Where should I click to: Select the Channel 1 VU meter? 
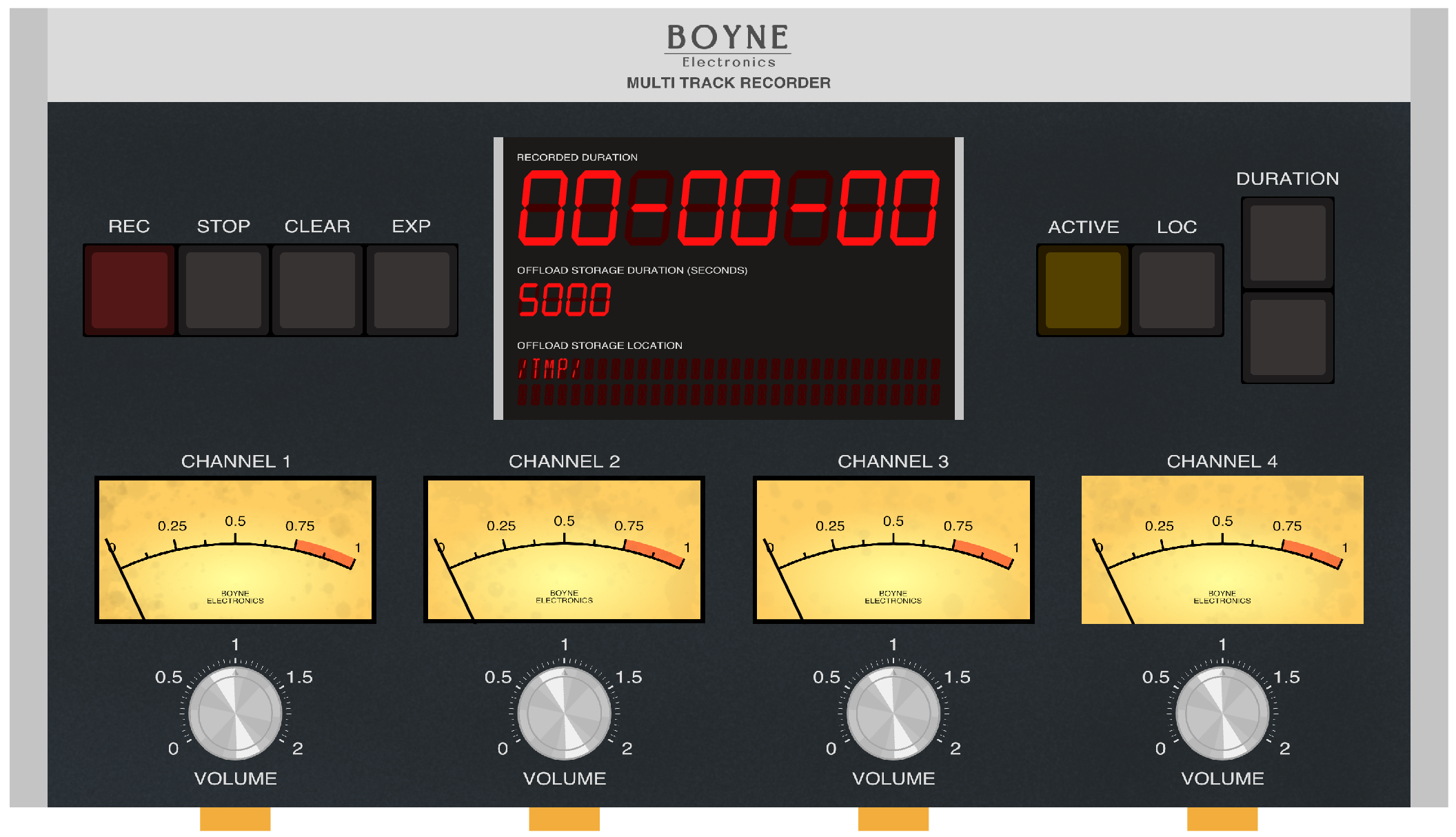pyautogui.click(x=235, y=549)
